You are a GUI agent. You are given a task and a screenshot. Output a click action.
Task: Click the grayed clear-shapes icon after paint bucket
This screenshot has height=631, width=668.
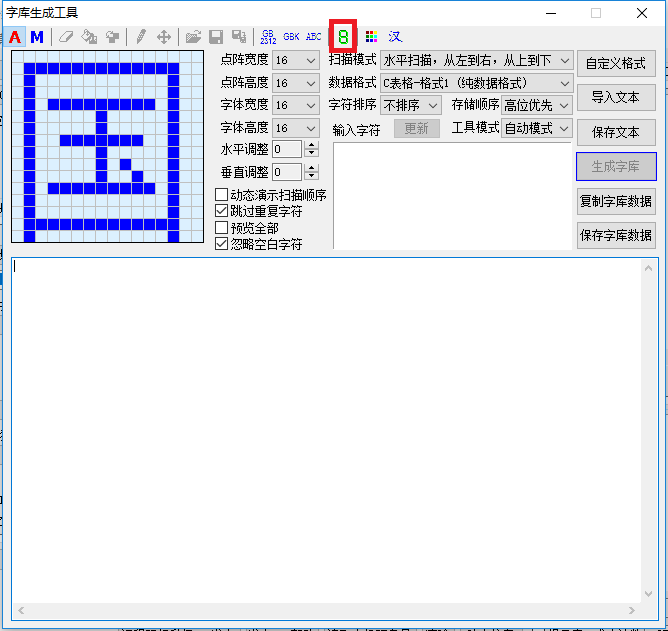coord(112,37)
